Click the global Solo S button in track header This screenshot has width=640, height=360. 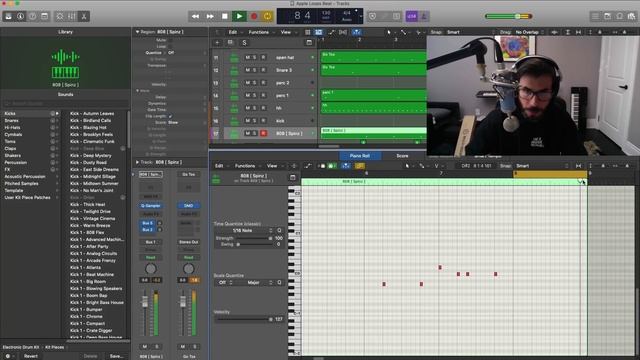click(x=244, y=43)
